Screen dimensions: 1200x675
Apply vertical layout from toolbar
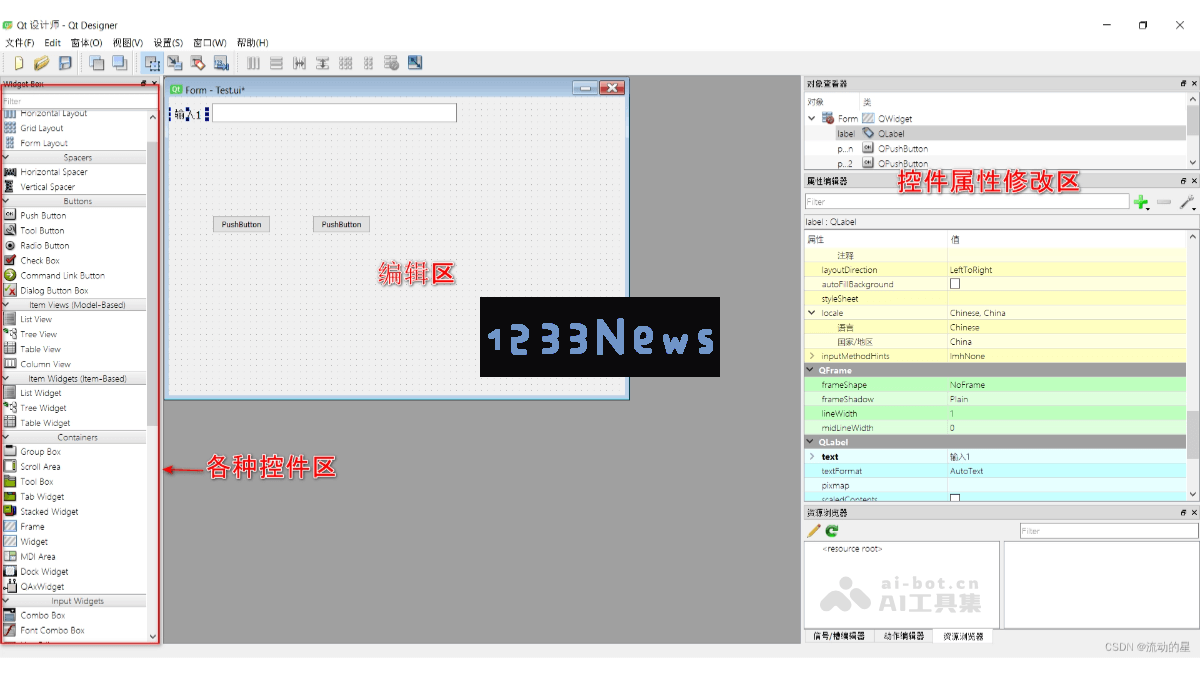pos(276,63)
